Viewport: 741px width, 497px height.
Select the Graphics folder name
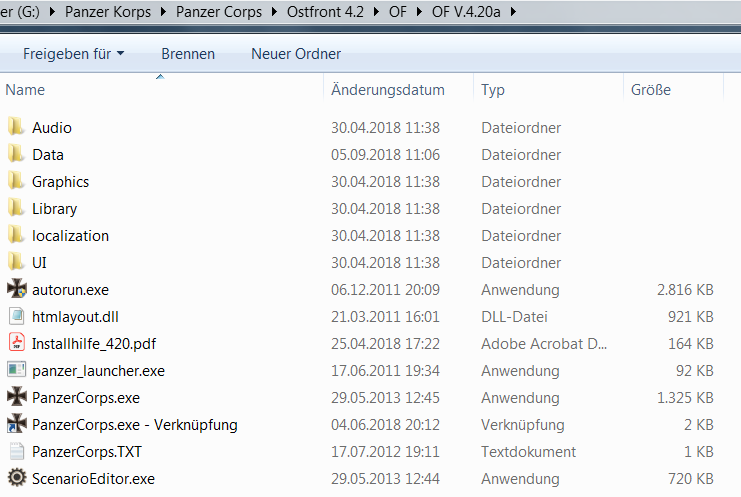coord(60,181)
